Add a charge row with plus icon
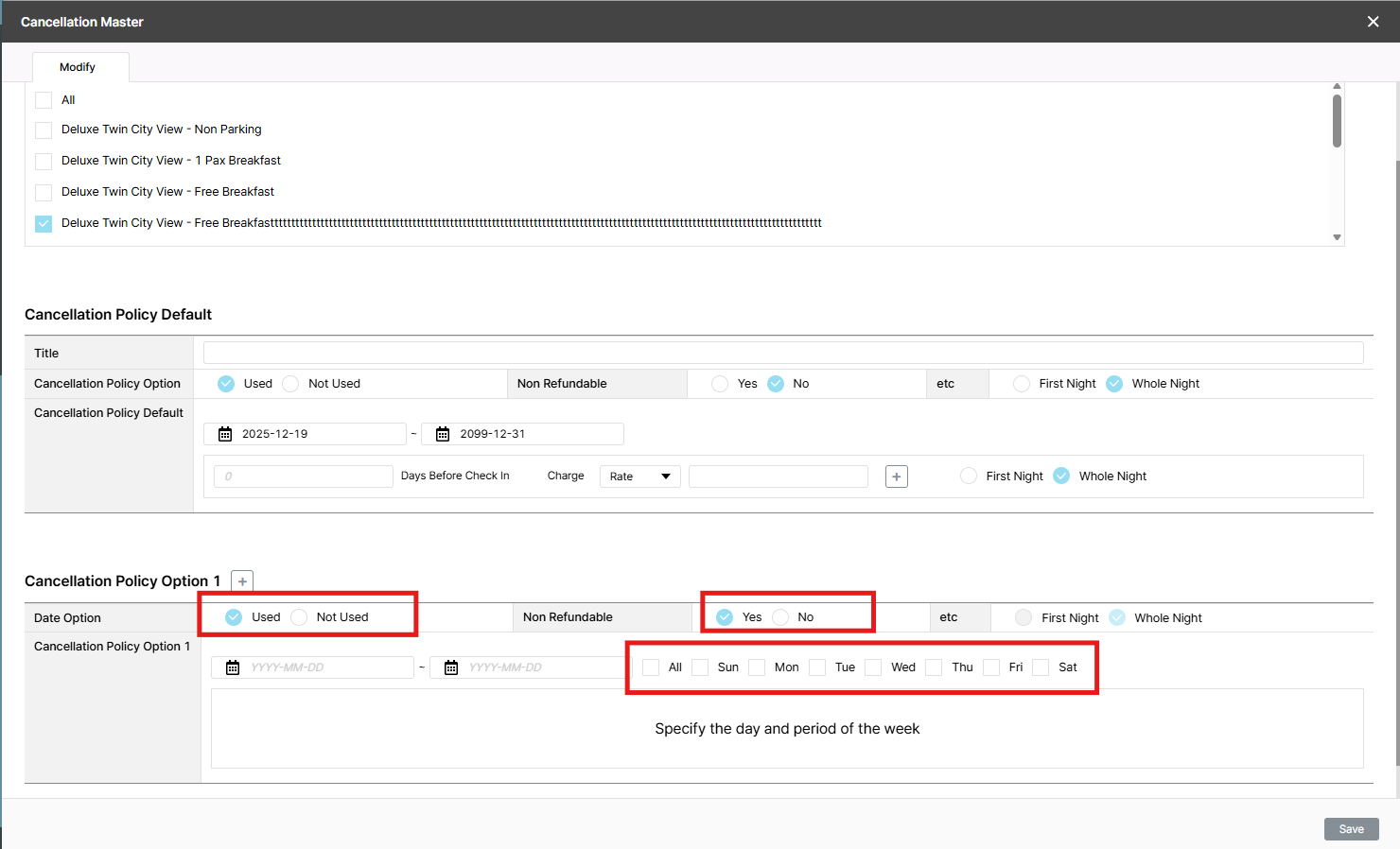 (x=897, y=476)
